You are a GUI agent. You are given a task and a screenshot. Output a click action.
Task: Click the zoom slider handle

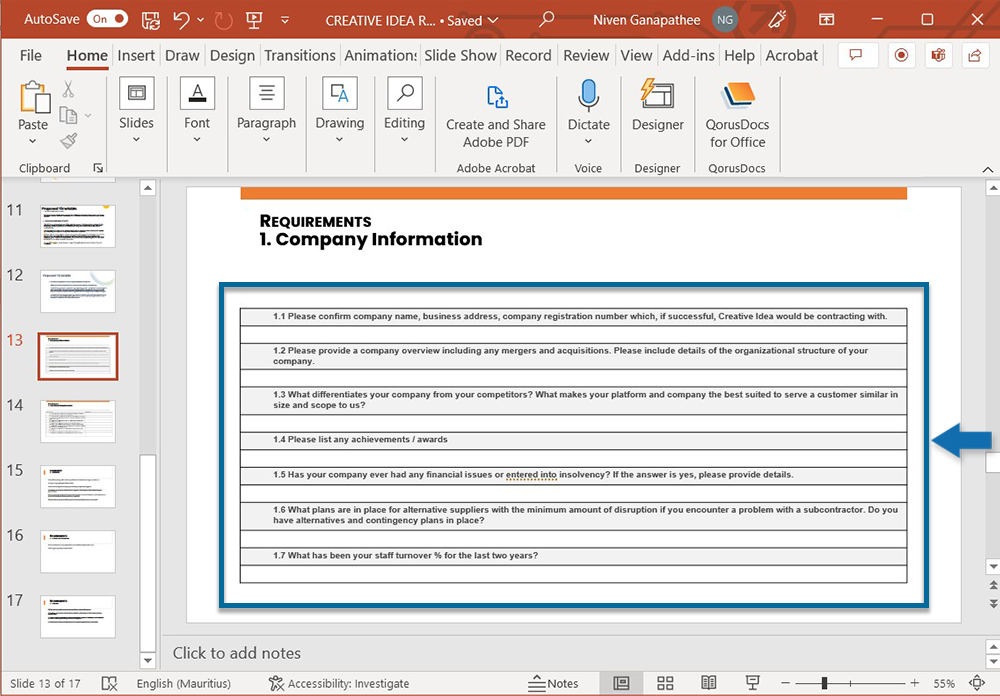[823, 683]
